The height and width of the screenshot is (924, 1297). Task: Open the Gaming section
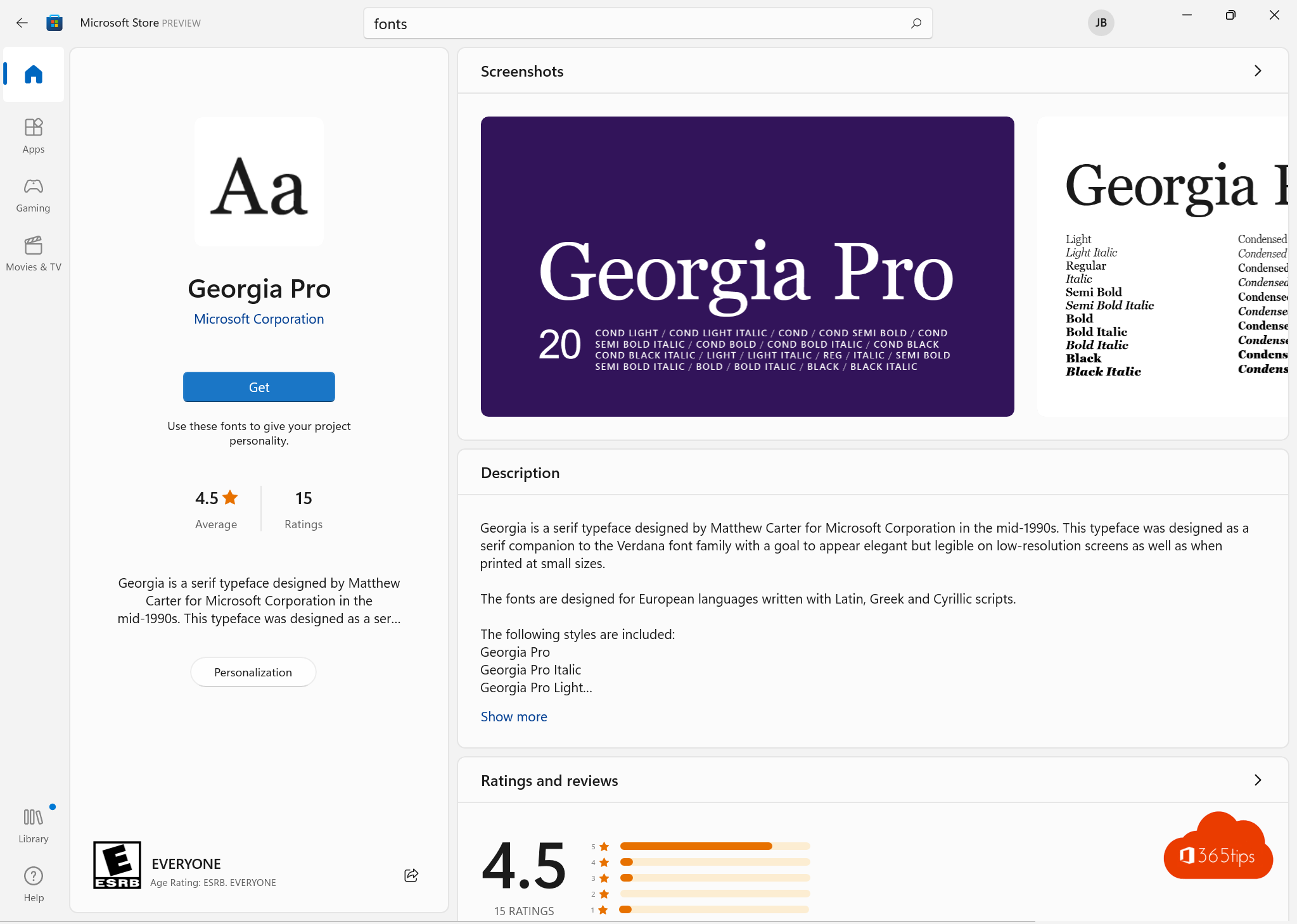(x=33, y=194)
